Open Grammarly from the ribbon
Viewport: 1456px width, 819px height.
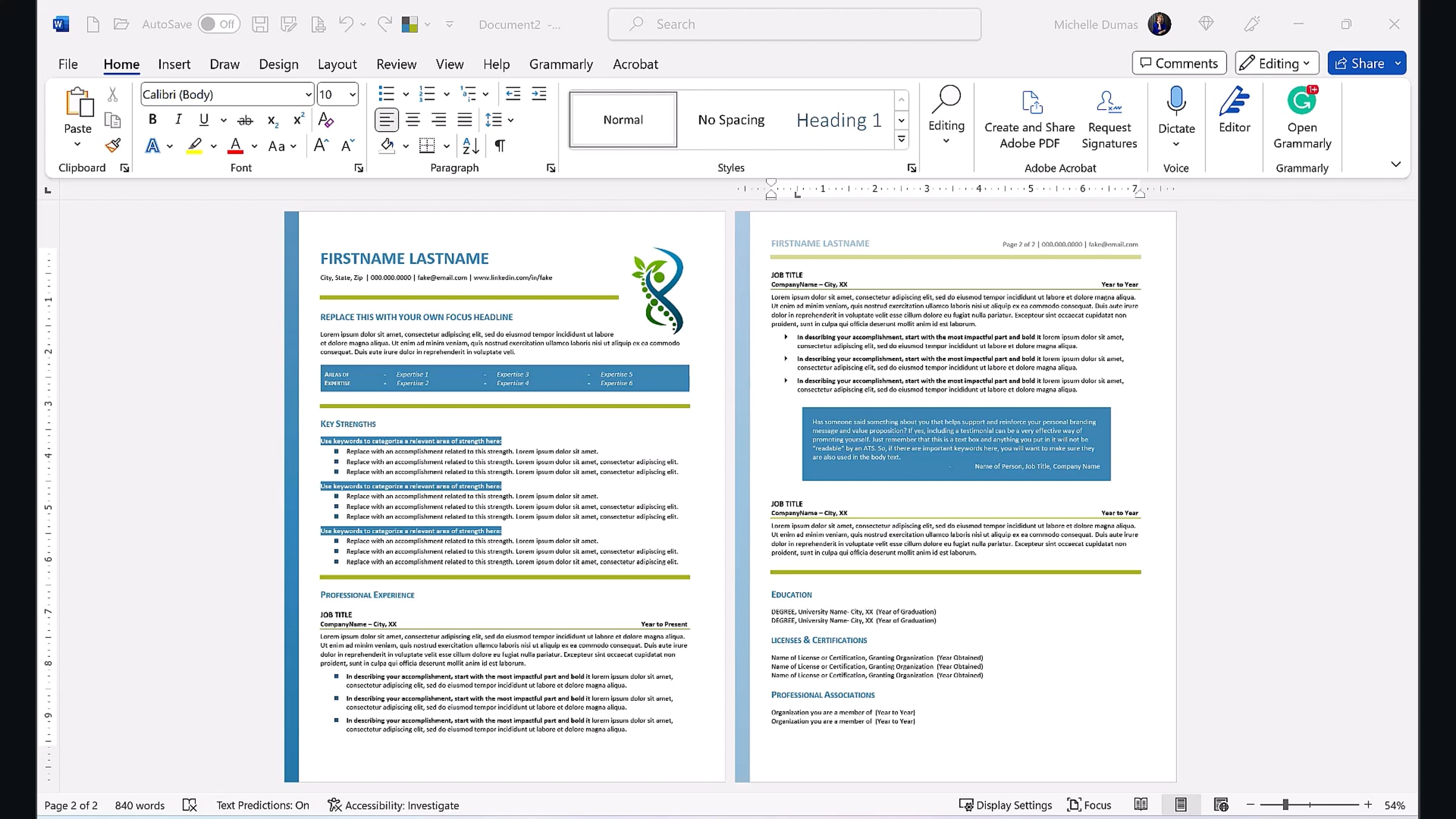(x=1302, y=118)
